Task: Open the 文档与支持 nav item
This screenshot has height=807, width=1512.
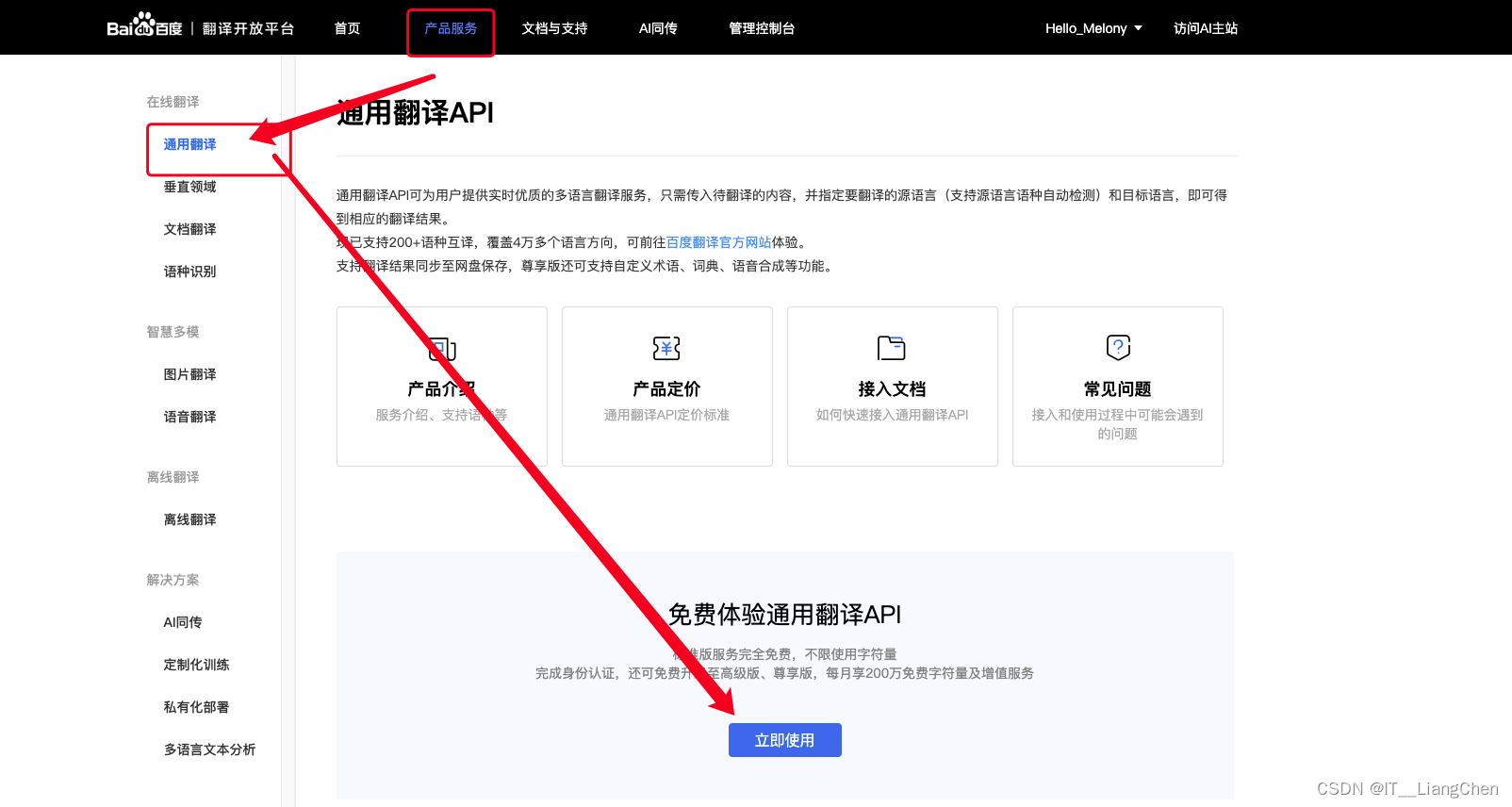Action: 554,28
